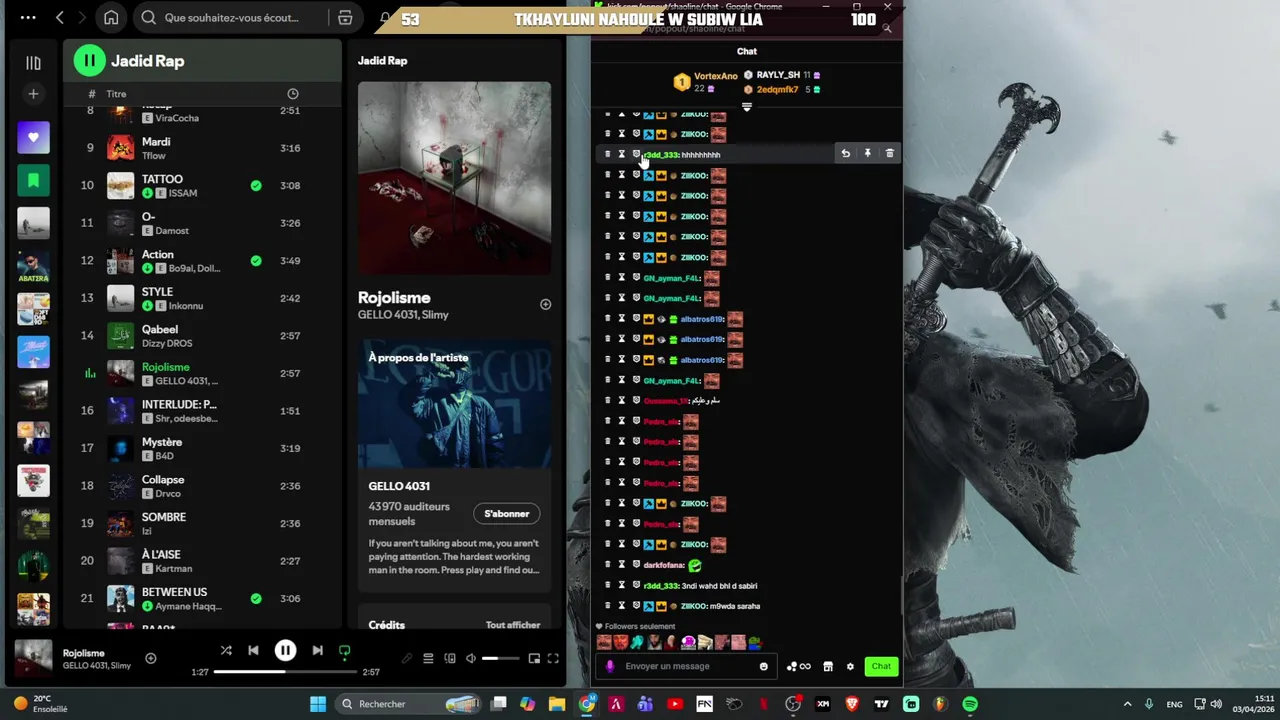Enter Spotify full screen mode

click(x=553, y=658)
